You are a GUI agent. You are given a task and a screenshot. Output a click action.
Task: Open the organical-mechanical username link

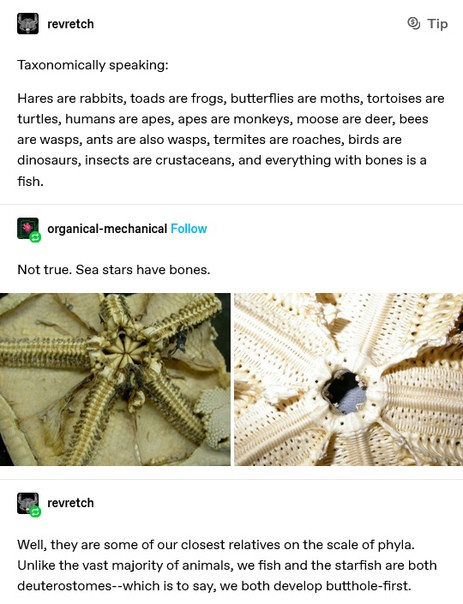pyautogui.click(x=107, y=229)
